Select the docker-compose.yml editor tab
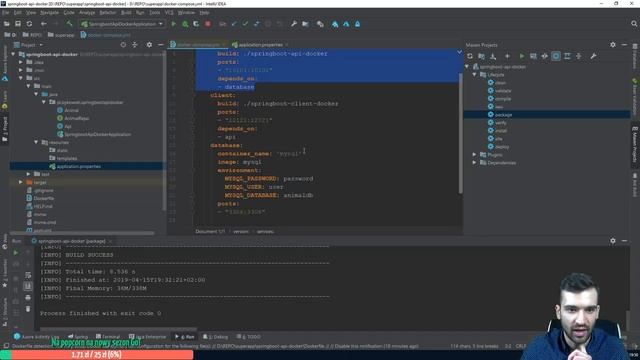 click(x=198, y=44)
